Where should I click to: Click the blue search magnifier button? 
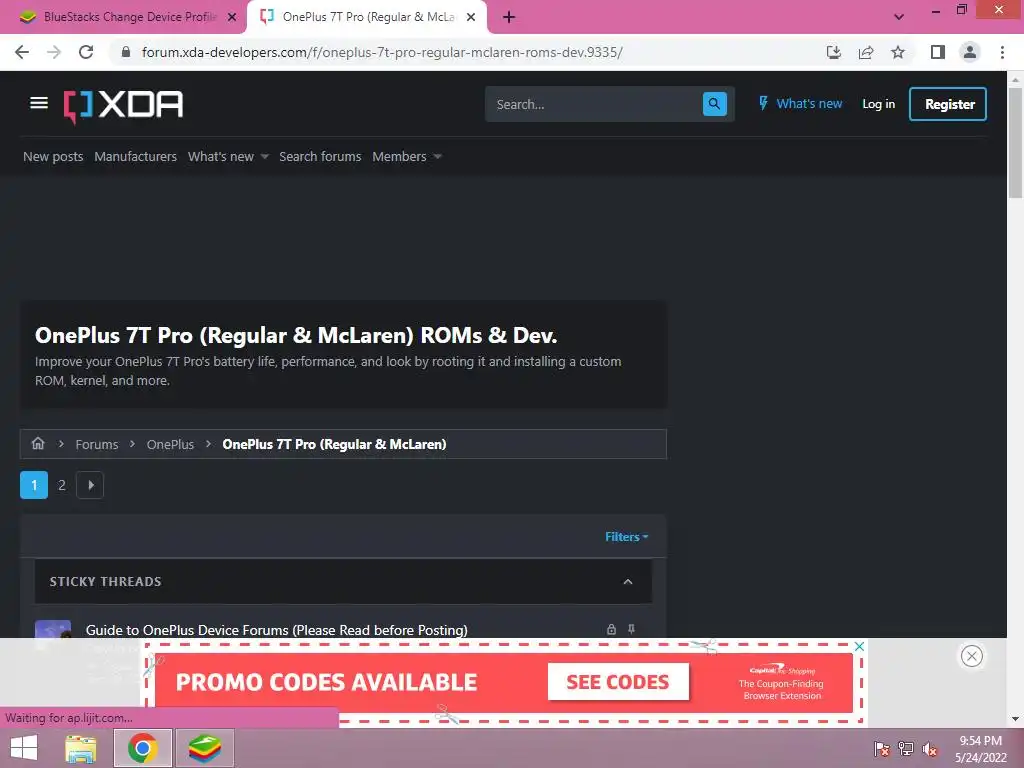click(x=714, y=104)
